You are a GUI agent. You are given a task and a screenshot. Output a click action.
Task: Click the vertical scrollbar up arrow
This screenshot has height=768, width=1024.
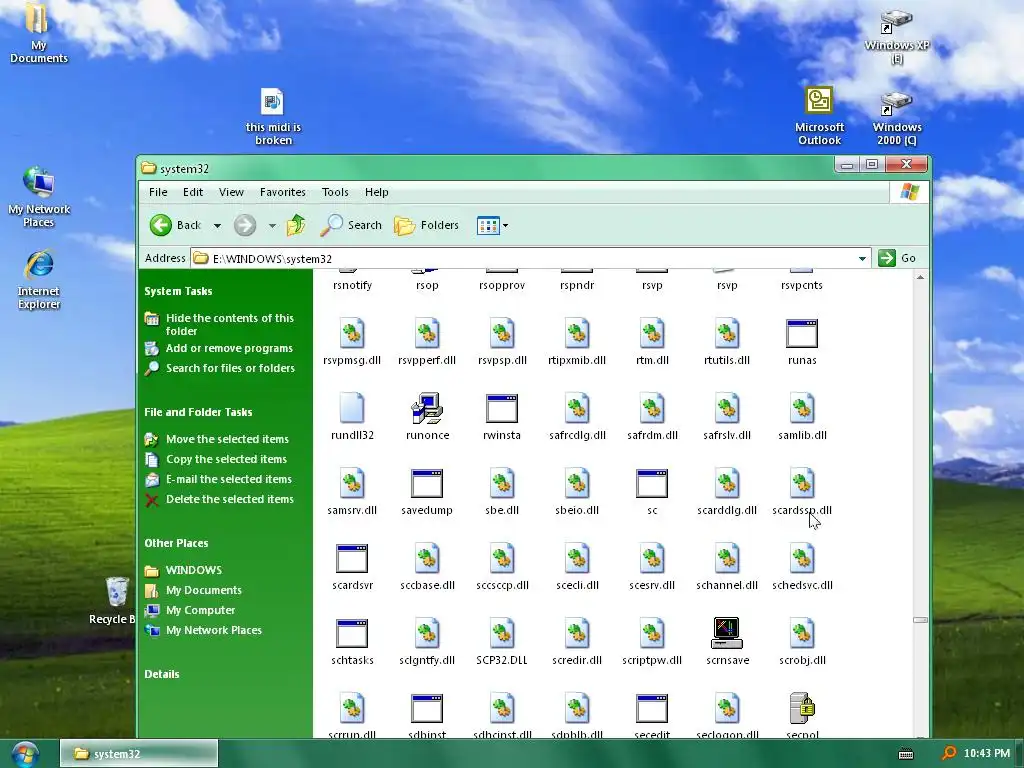click(920, 278)
